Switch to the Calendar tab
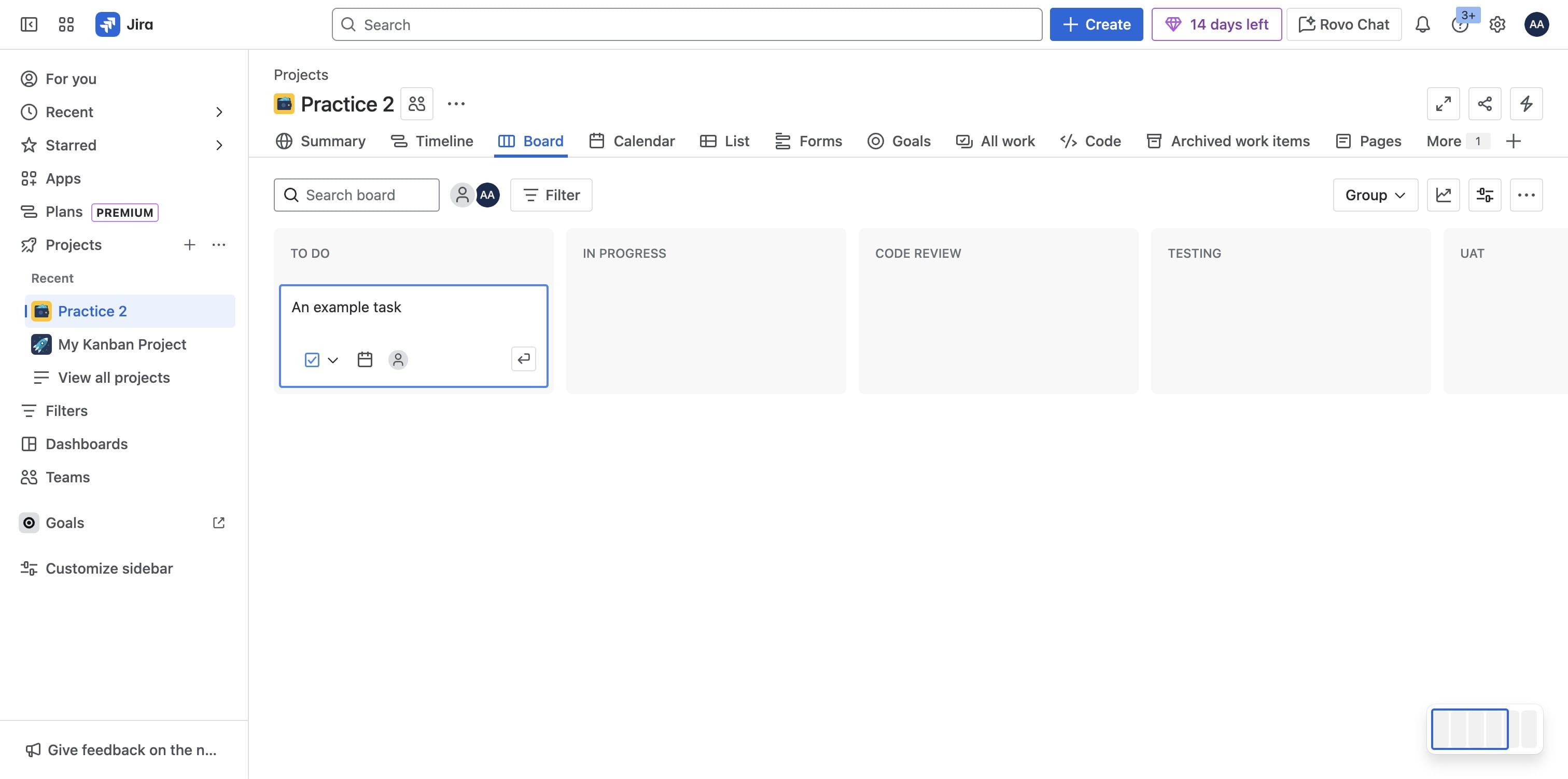Screen dimensions: 1568x779 (x=632, y=141)
